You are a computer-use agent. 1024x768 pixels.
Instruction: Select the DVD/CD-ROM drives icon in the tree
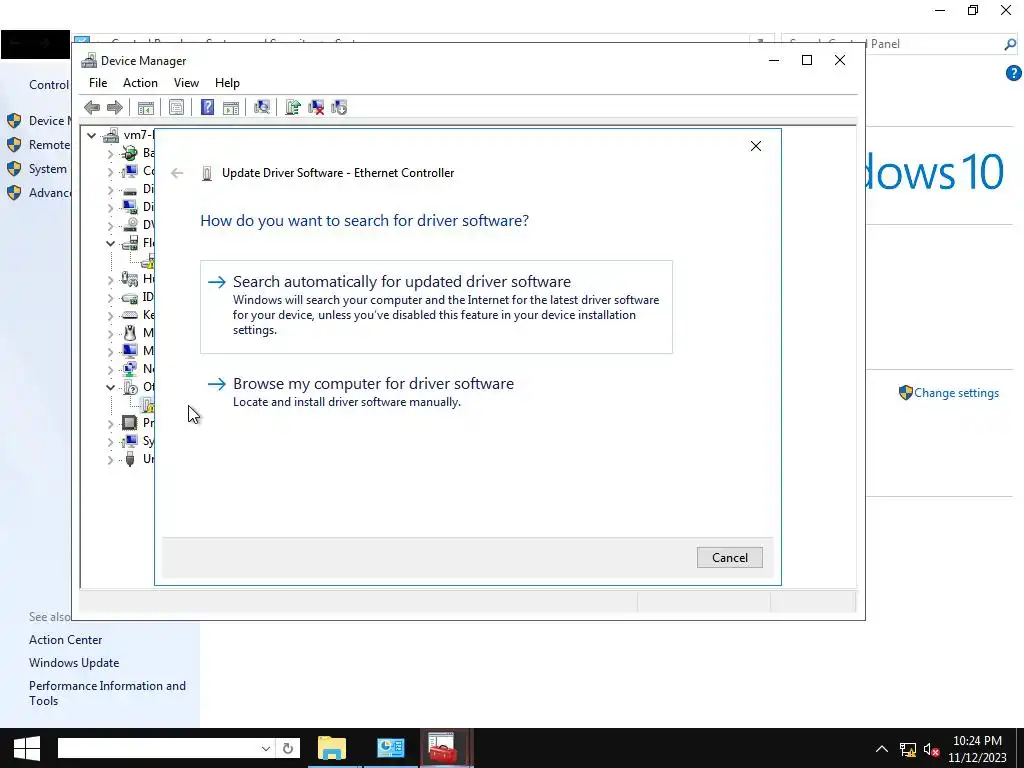click(x=130, y=225)
